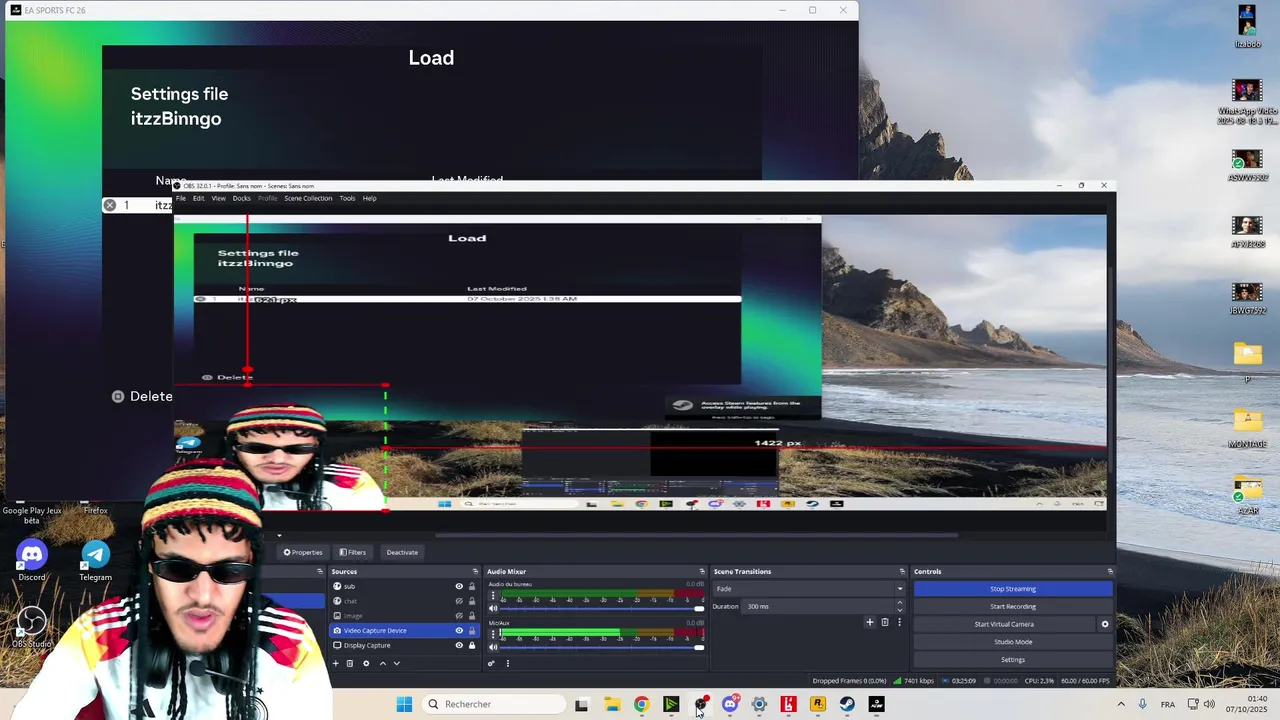This screenshot has height=720, width=1280.
Task: Open Rockstar Games Launcher taskbar icon
Action: pyautogui.click(x=818, y=704)
